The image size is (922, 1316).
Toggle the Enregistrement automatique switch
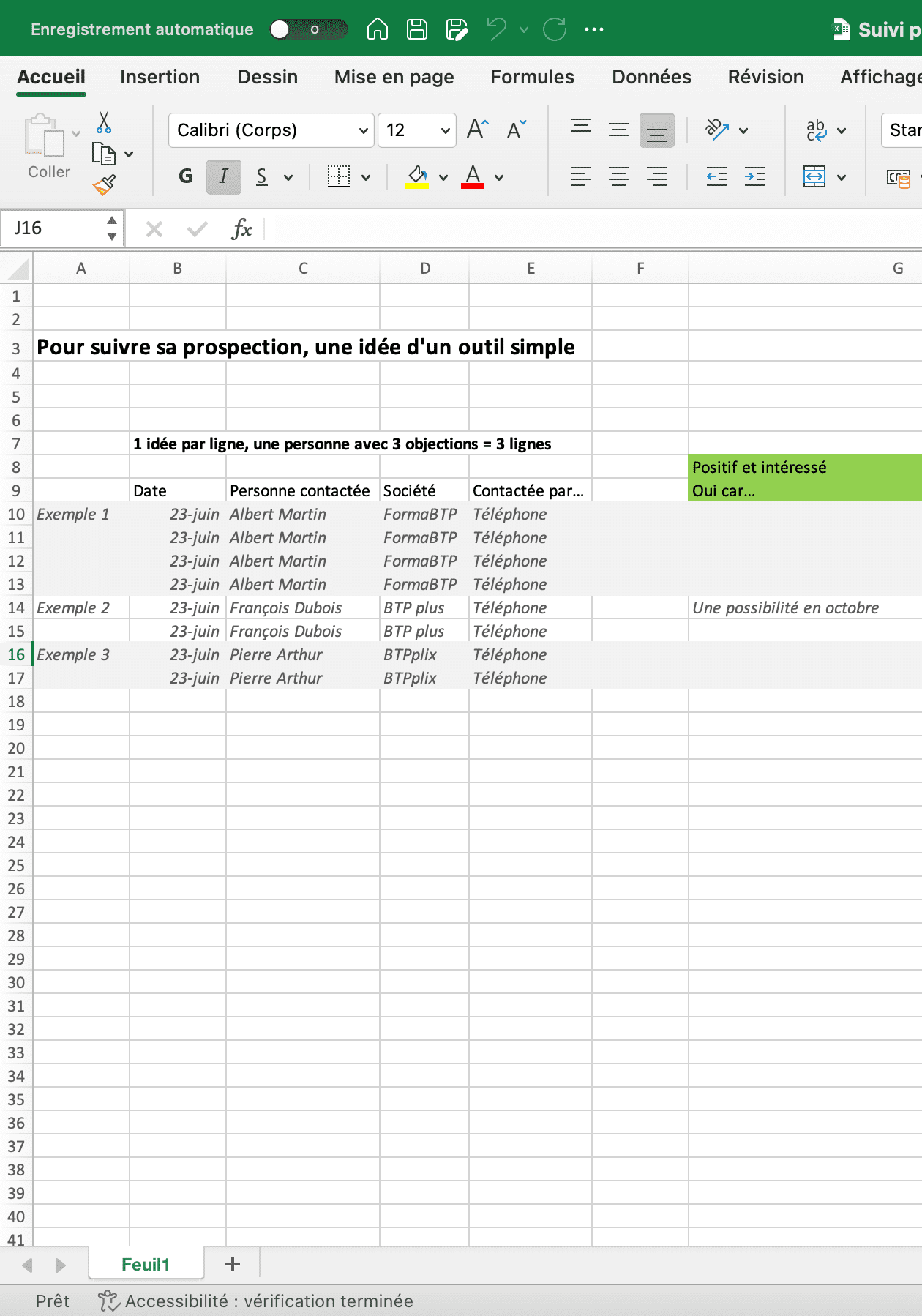(x=308, y=29)
